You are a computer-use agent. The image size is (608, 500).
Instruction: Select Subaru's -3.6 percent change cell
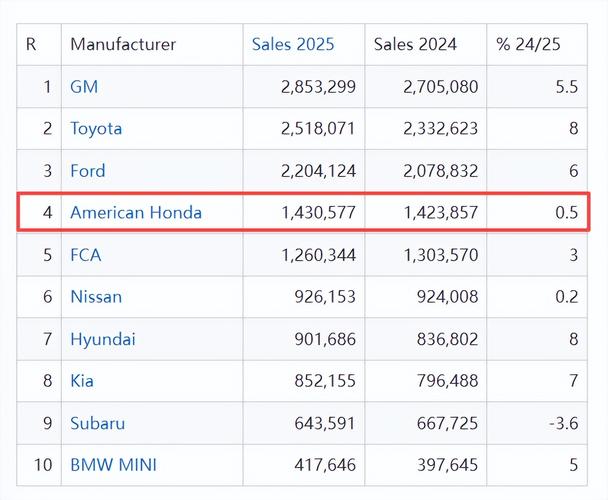562,423
